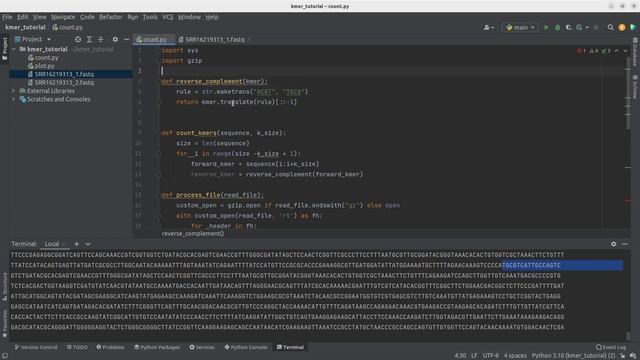The image size is (640, 360).
Task: Add a new terminal session with plus
Action: (76, 244)
